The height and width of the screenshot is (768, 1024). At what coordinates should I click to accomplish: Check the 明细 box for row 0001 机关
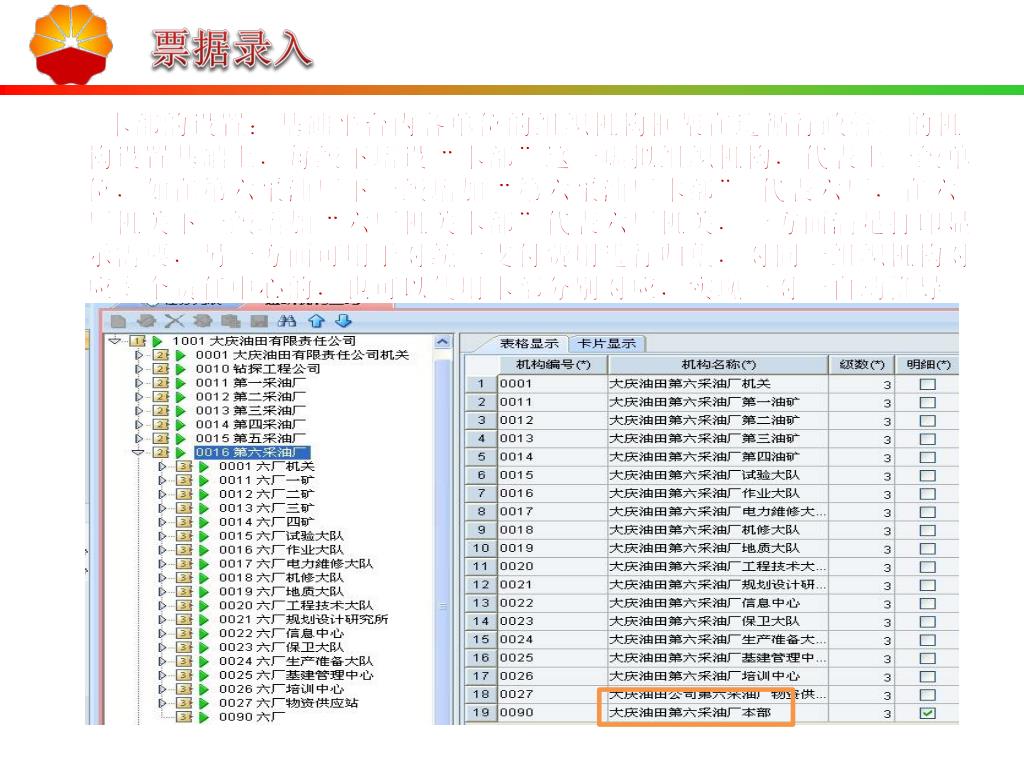927,384
